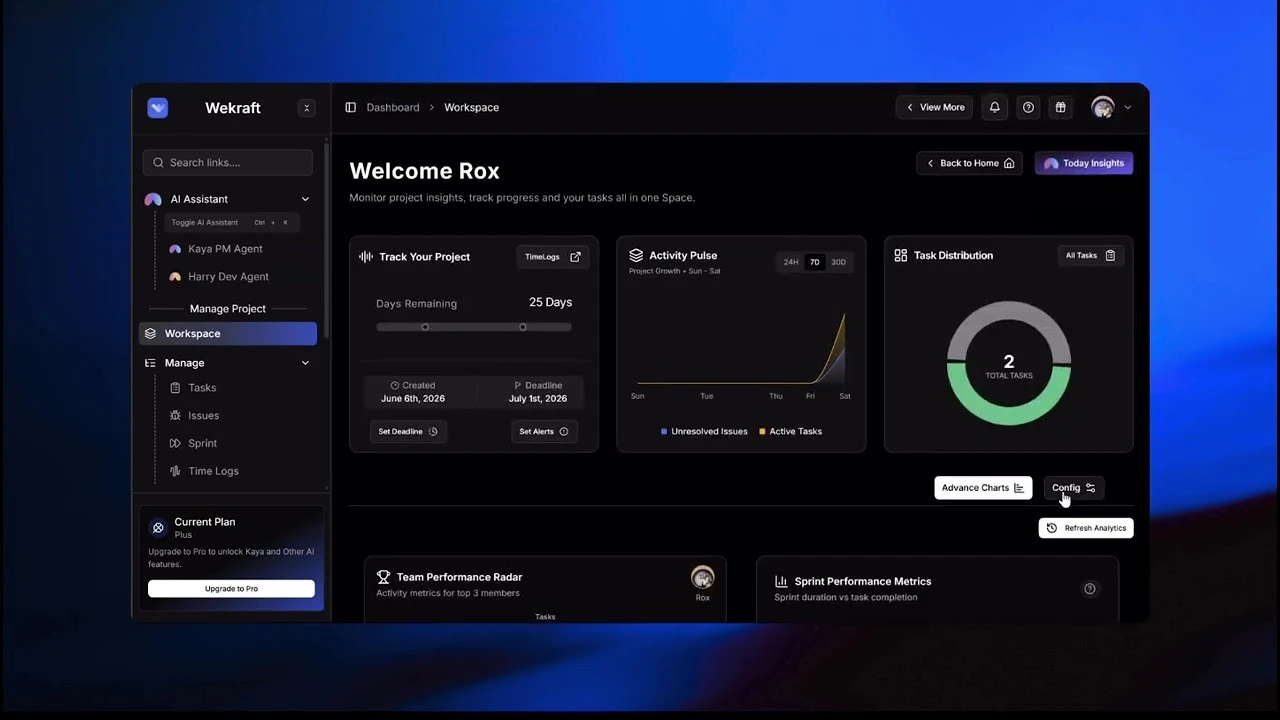Click the Task Distribution donut chart
The width and height of the screenshot is (1280, 720).
click(x=1008, y=364)
